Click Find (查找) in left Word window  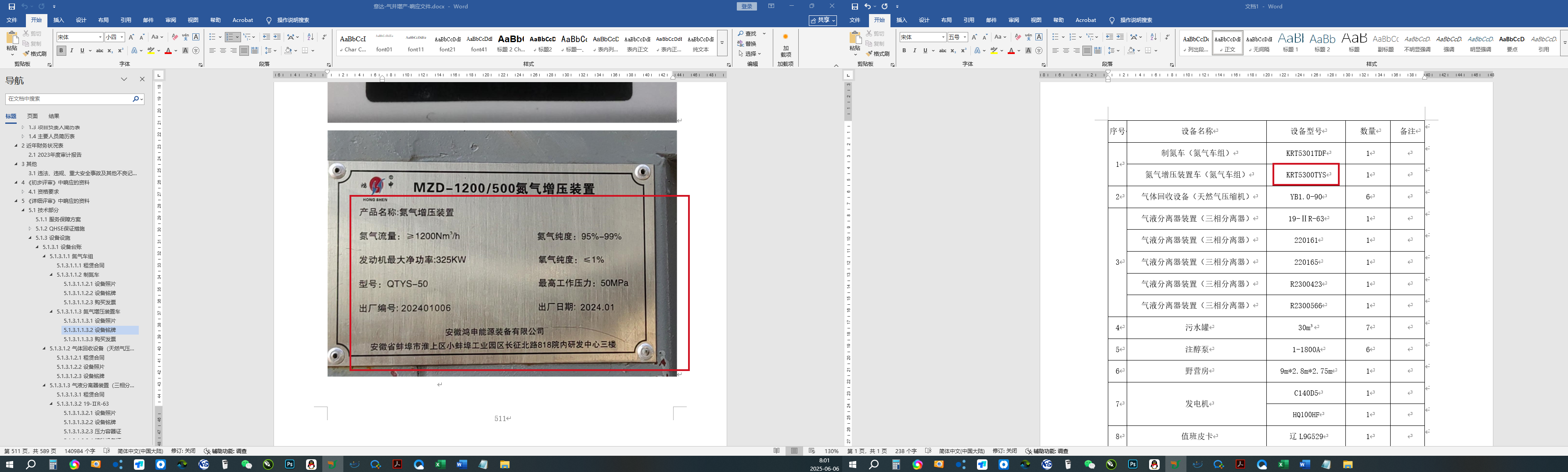748,33
